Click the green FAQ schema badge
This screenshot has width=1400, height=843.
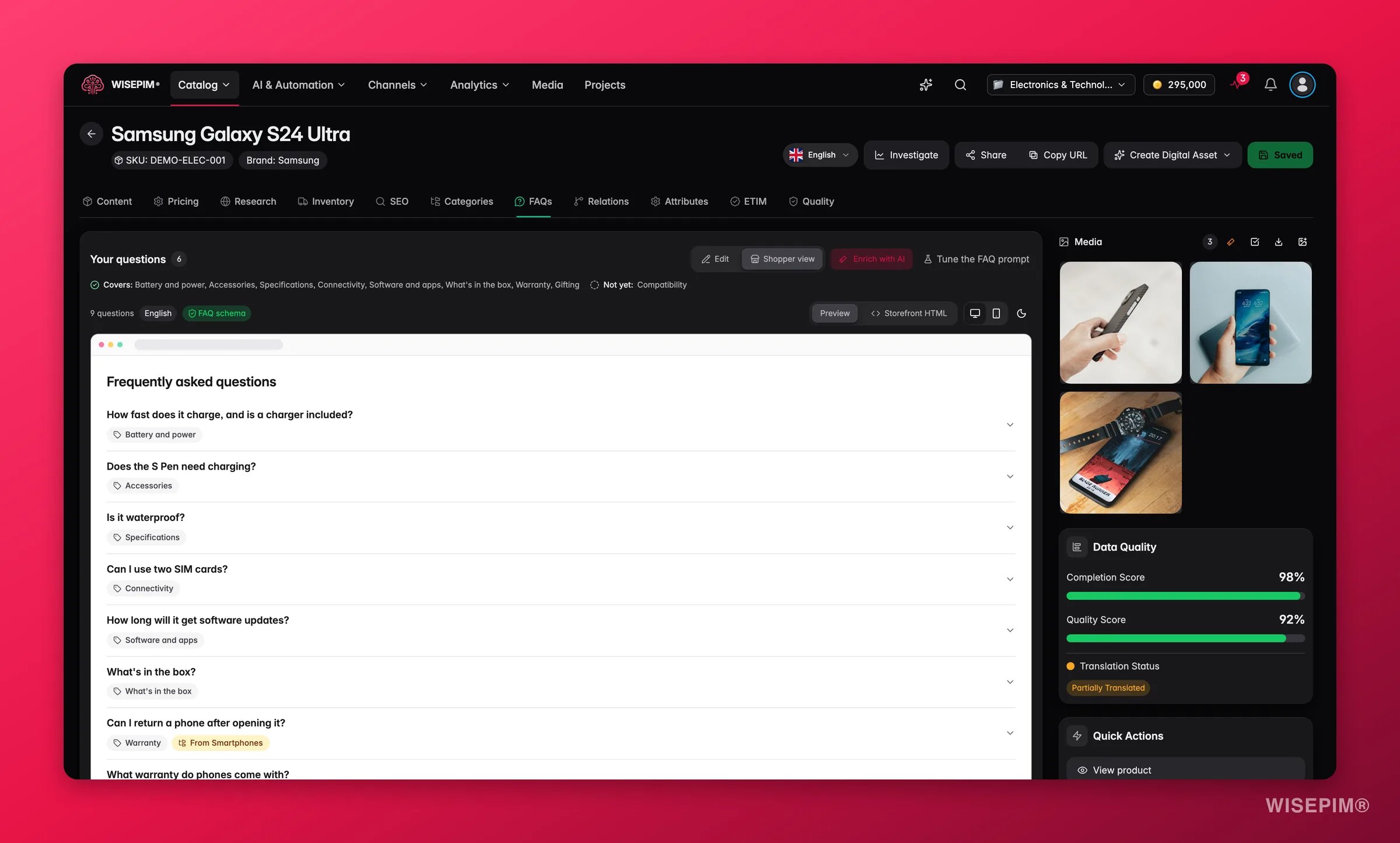pyautogui.click(x=216, y=313)
